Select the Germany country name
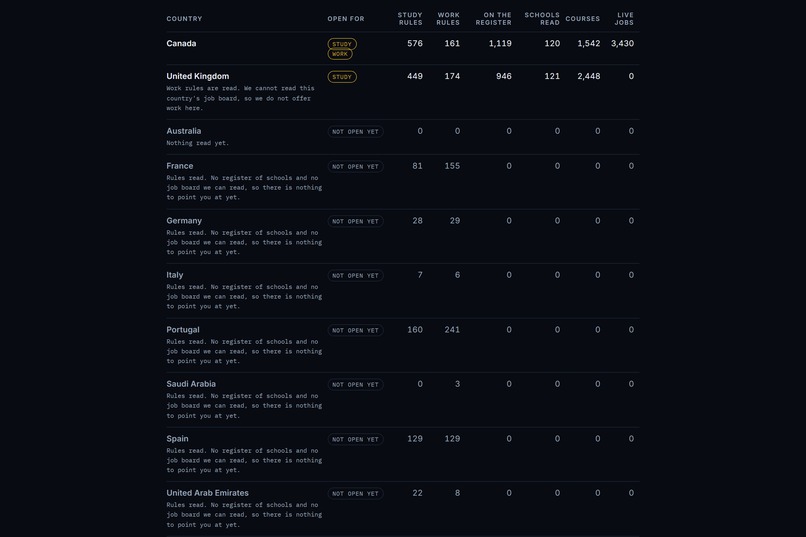 184,220
